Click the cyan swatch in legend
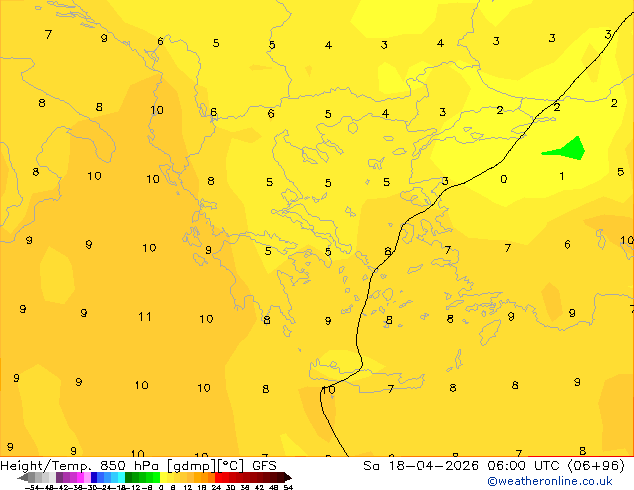Viewport: 634px width, 490px height. (x=122, y=478)
